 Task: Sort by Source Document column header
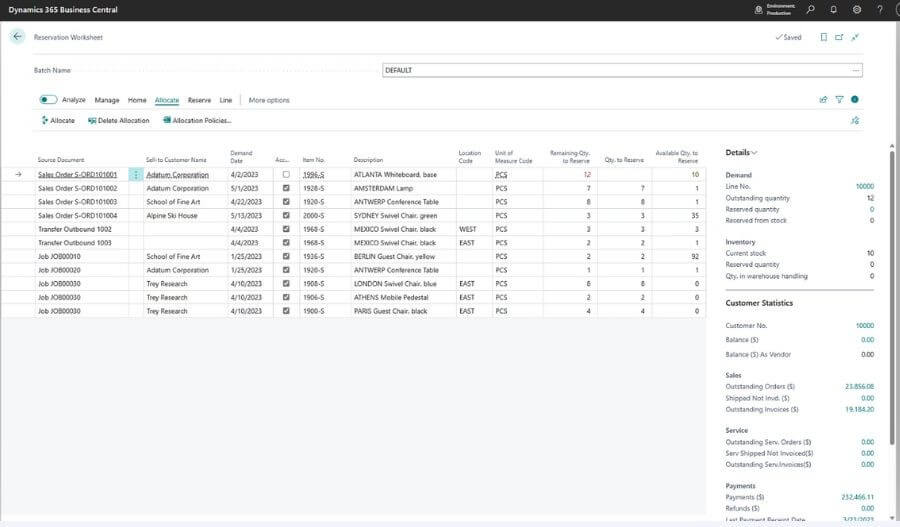tap(61, 160)
